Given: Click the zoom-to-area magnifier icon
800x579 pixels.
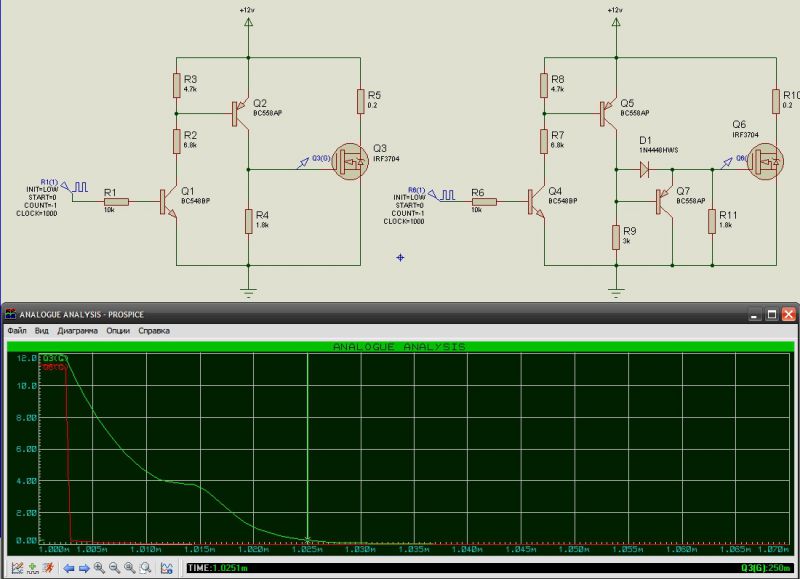Looking at the screenshot, I should coord(145,568).
